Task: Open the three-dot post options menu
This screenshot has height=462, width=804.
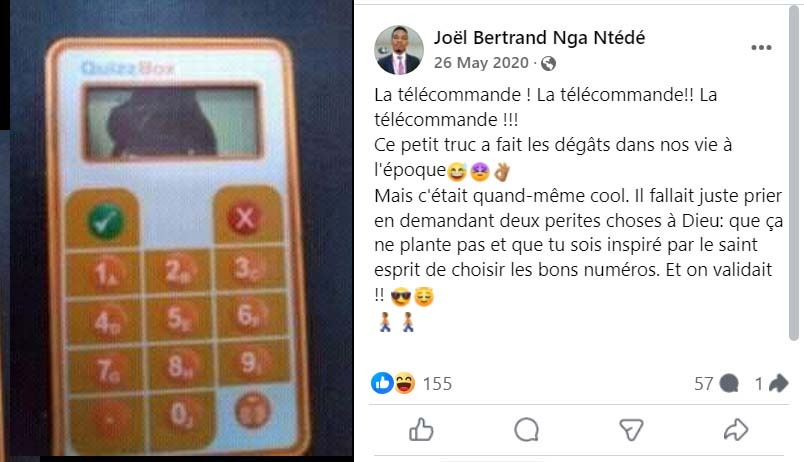Action: (x=761, y=48)
